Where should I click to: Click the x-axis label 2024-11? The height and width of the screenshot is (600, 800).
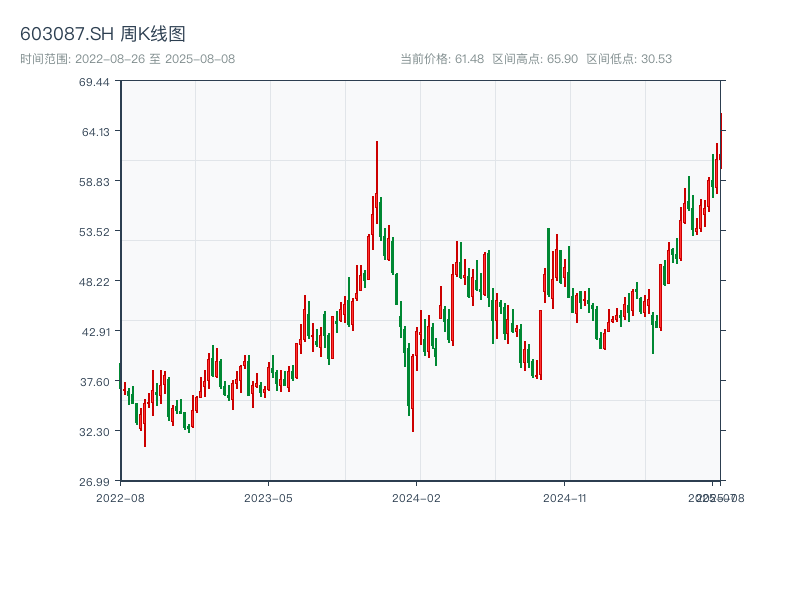(x=564, y=498)
